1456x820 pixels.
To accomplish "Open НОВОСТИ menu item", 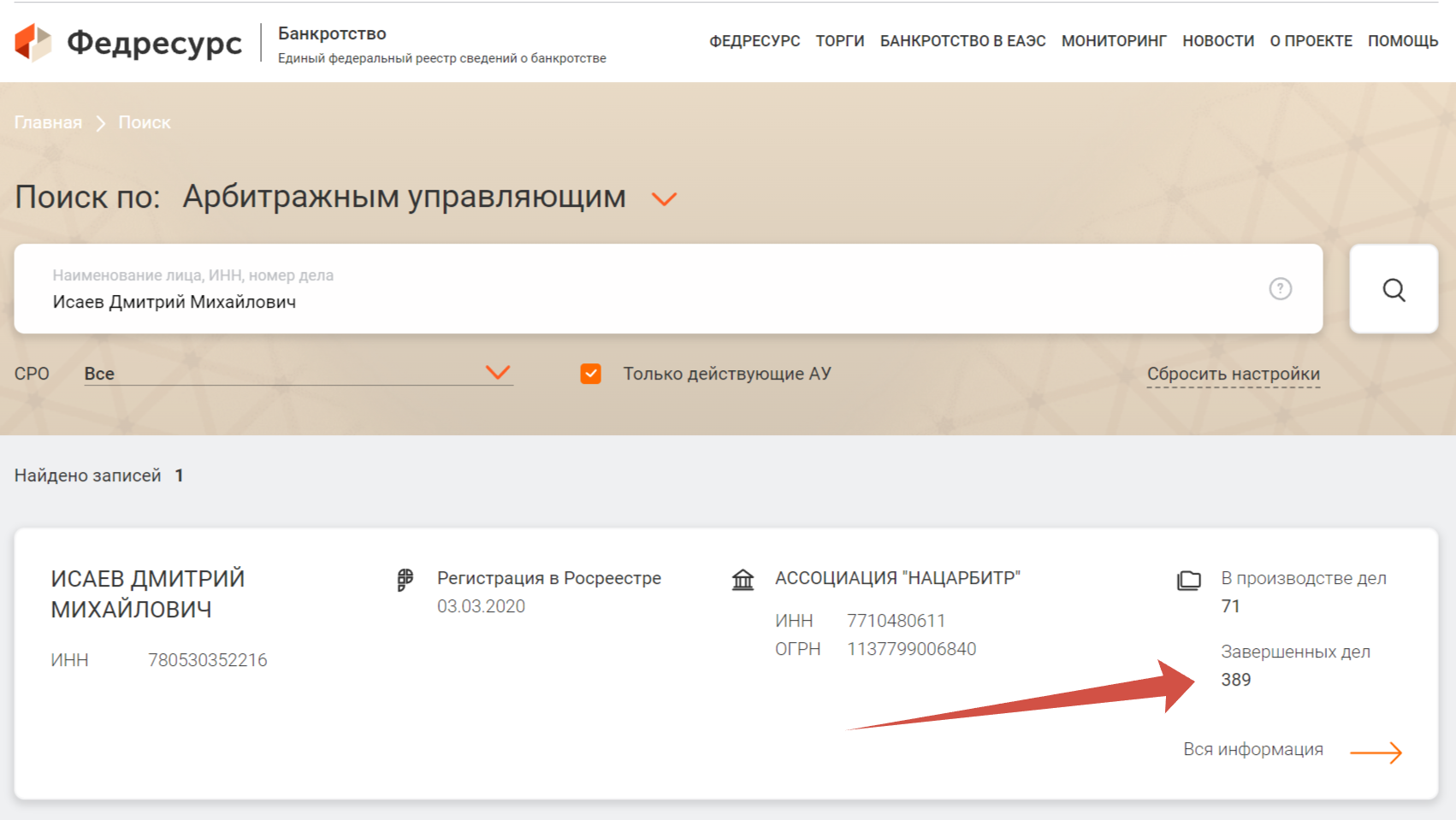I will point(1218,41).
